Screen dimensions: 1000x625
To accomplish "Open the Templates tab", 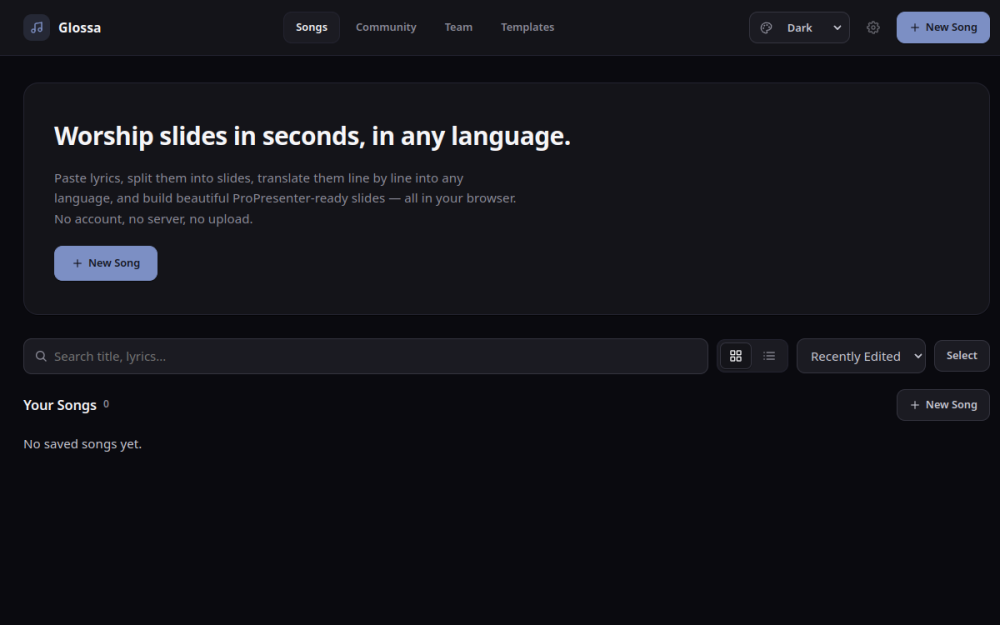I will pyautogui.click(x=527, y=27).
